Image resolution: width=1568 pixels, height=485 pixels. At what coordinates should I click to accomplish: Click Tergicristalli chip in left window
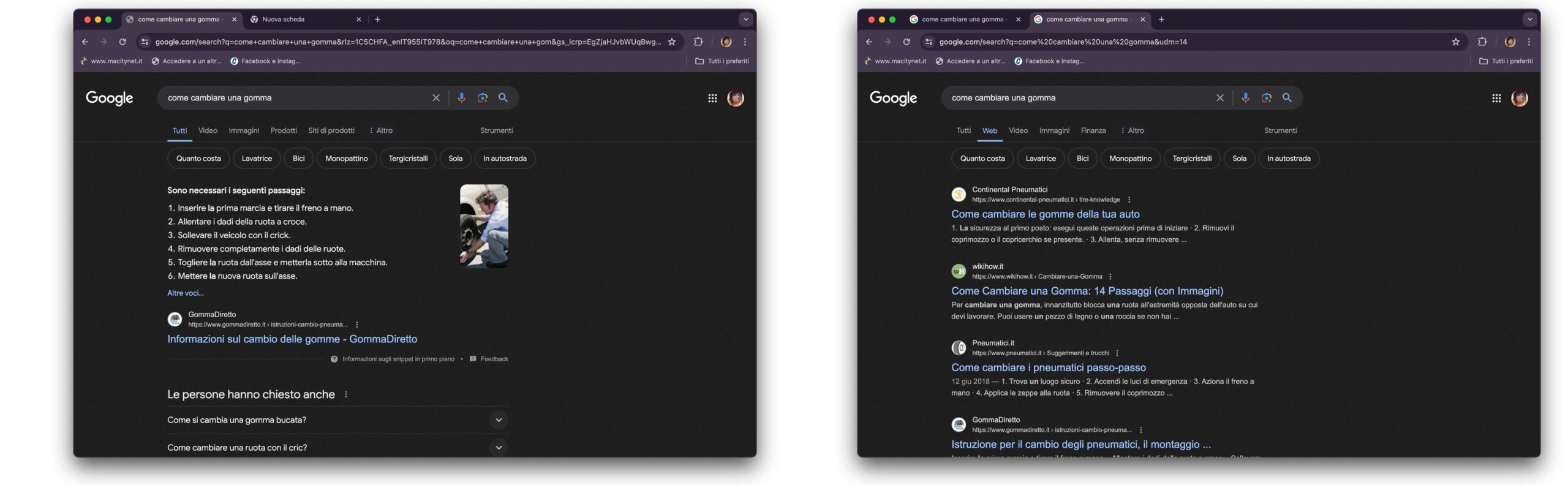pos(408,159)
